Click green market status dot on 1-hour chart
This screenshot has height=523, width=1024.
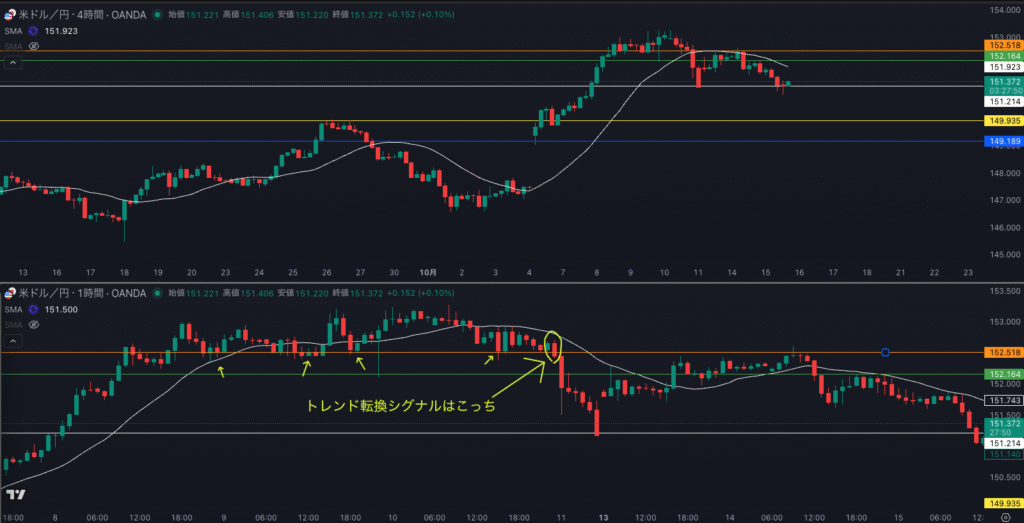coord(158,293)
